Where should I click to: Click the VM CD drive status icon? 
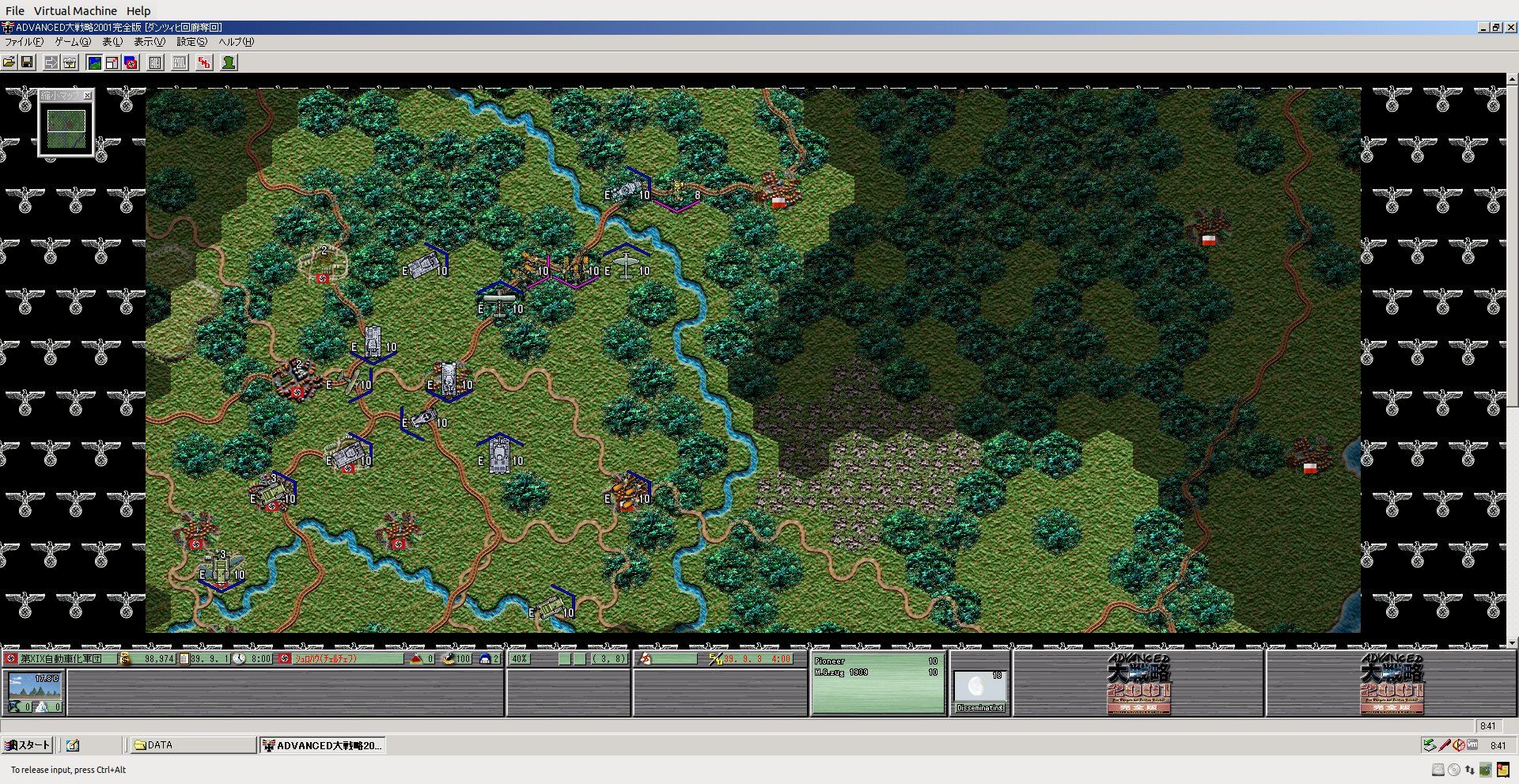coord(1454,770)
